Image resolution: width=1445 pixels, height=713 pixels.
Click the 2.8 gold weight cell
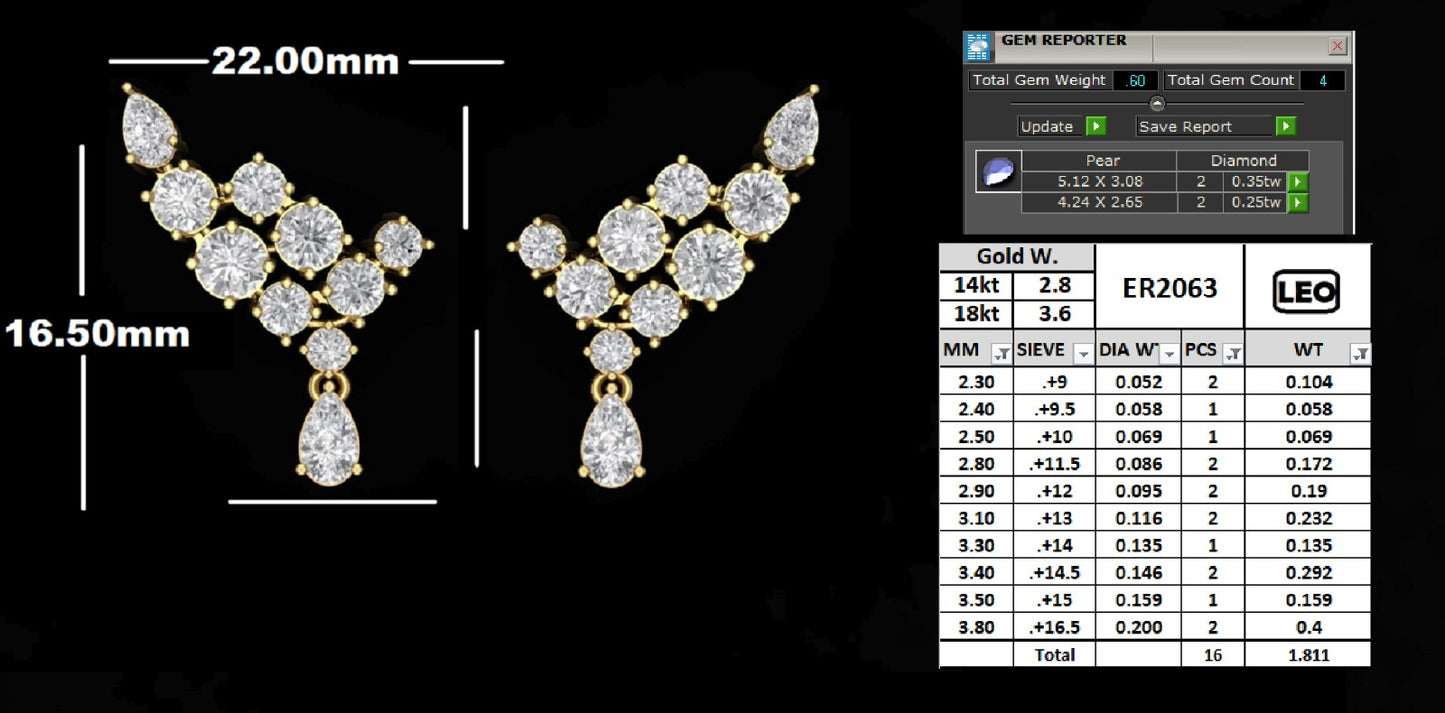pyautogui.click(x=1055, y=285)
